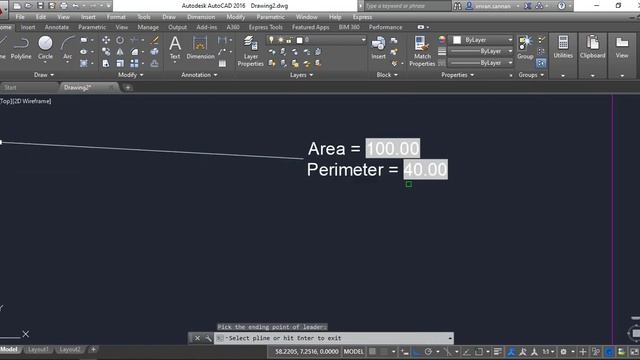
Task: Toggle the layer freeze sun icon
Action: [x=280, y=40]
